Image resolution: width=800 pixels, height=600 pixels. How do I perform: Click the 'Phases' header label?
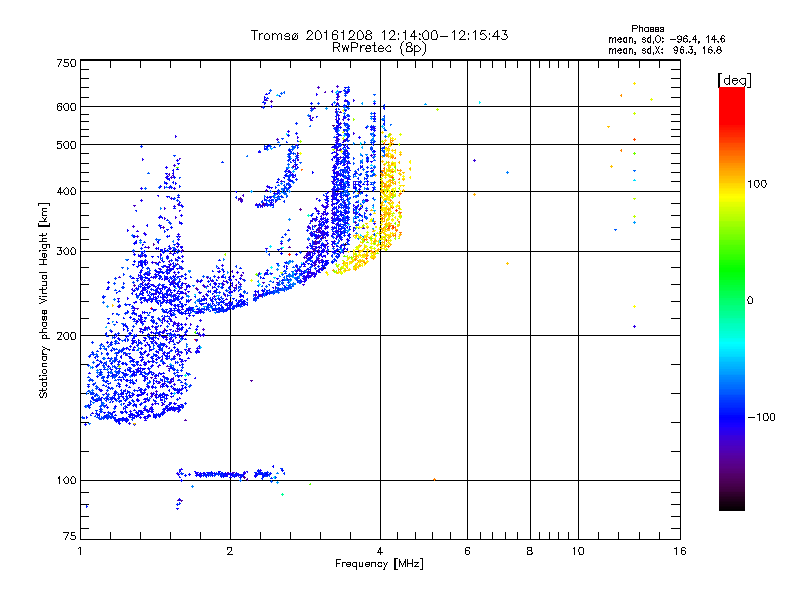[x=647, y=29]
